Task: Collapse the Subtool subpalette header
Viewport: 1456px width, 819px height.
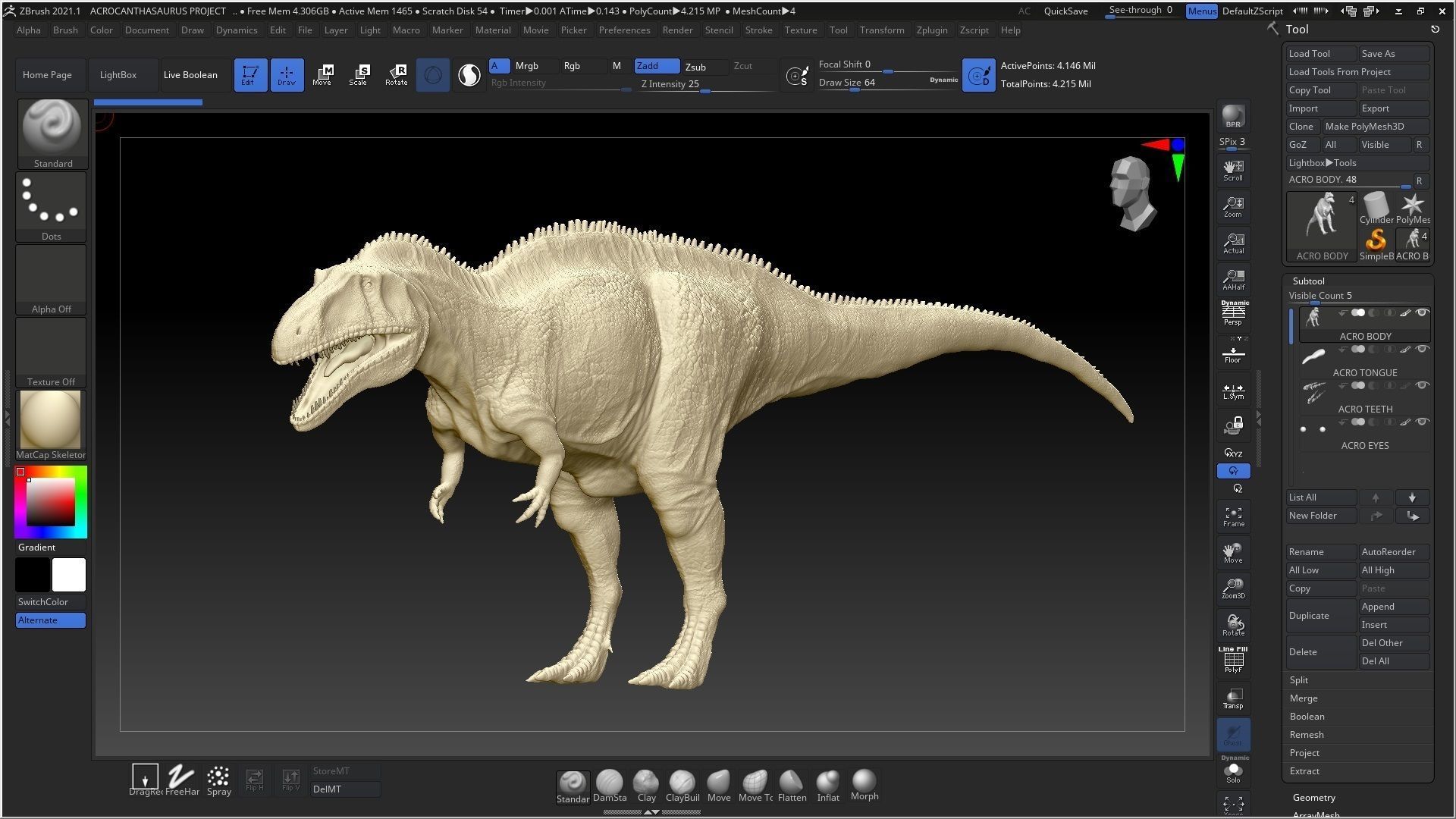Action: pyautogui.click(x=1309, y=281)
